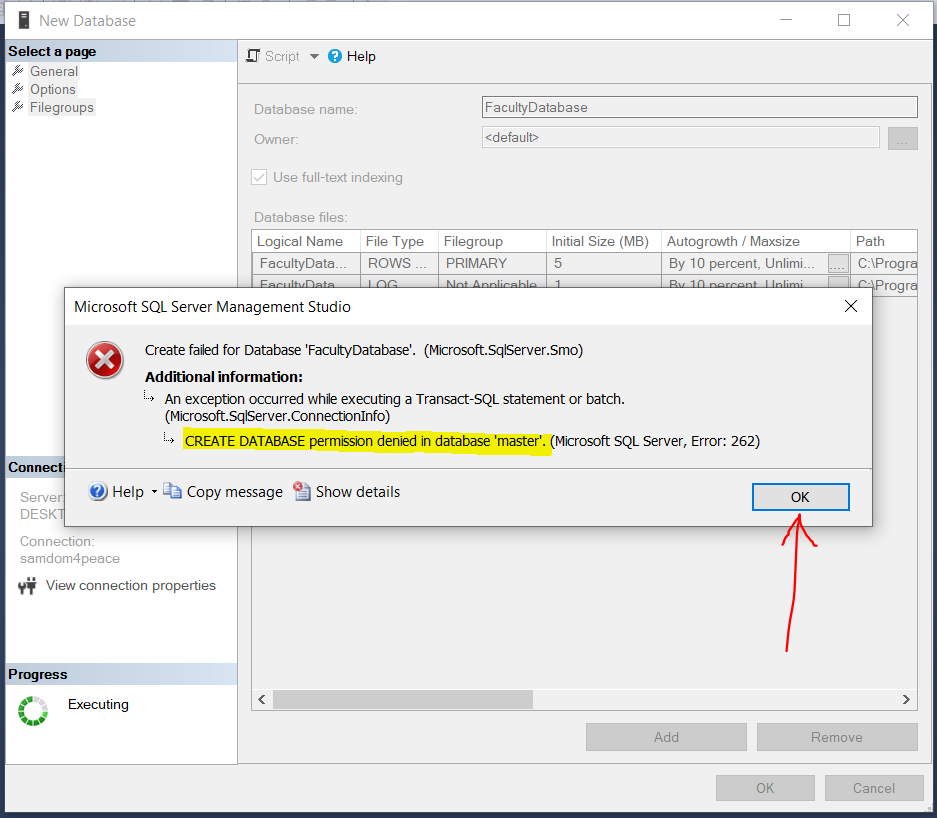Click the 'By 10 percent, Unlimi...' cell in ROWS row
Image resolution: width=937 pixels, height=818 pixels.
tap(745, 264)
